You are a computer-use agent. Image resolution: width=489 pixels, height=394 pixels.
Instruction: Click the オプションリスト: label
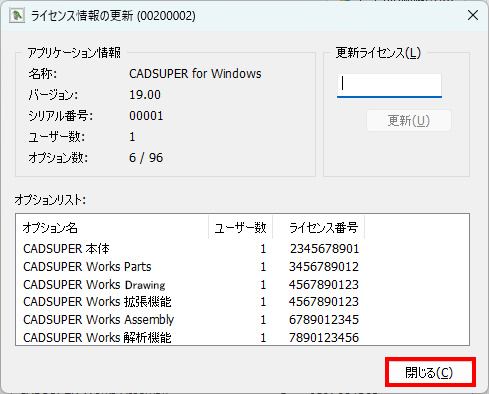coord(50,200)
